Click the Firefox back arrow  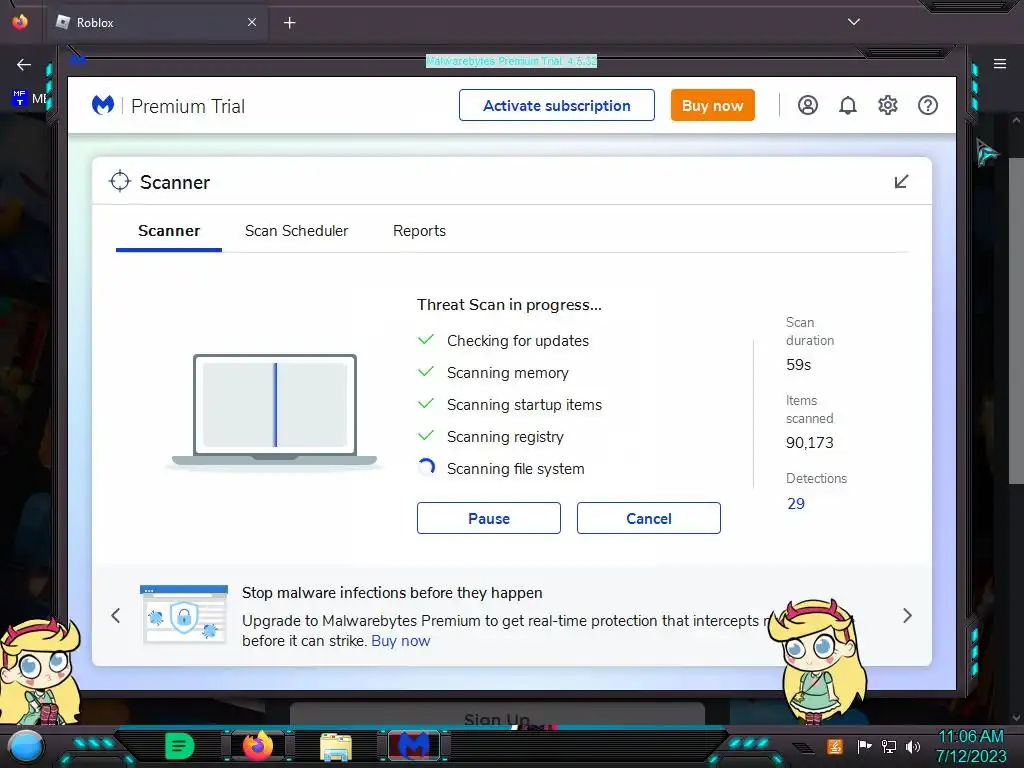[24, 64]
